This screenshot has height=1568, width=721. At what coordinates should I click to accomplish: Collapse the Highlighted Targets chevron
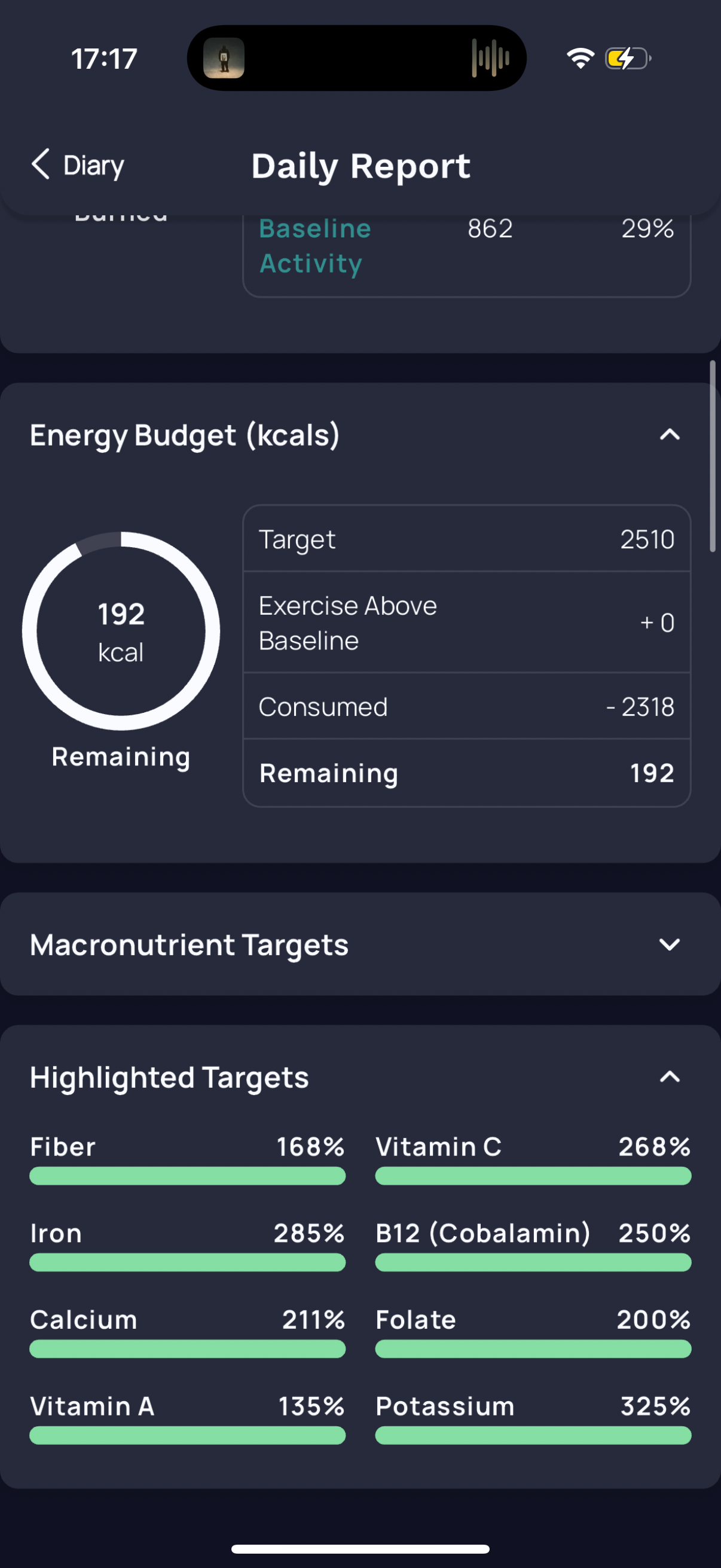click(x=669, y=1077)
